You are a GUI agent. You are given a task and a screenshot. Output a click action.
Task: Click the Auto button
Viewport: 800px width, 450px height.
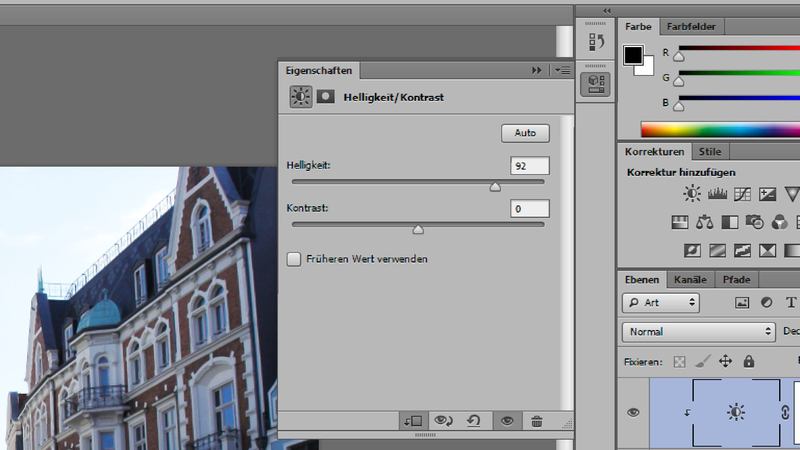pyautogui.click(x=525, y=133)
